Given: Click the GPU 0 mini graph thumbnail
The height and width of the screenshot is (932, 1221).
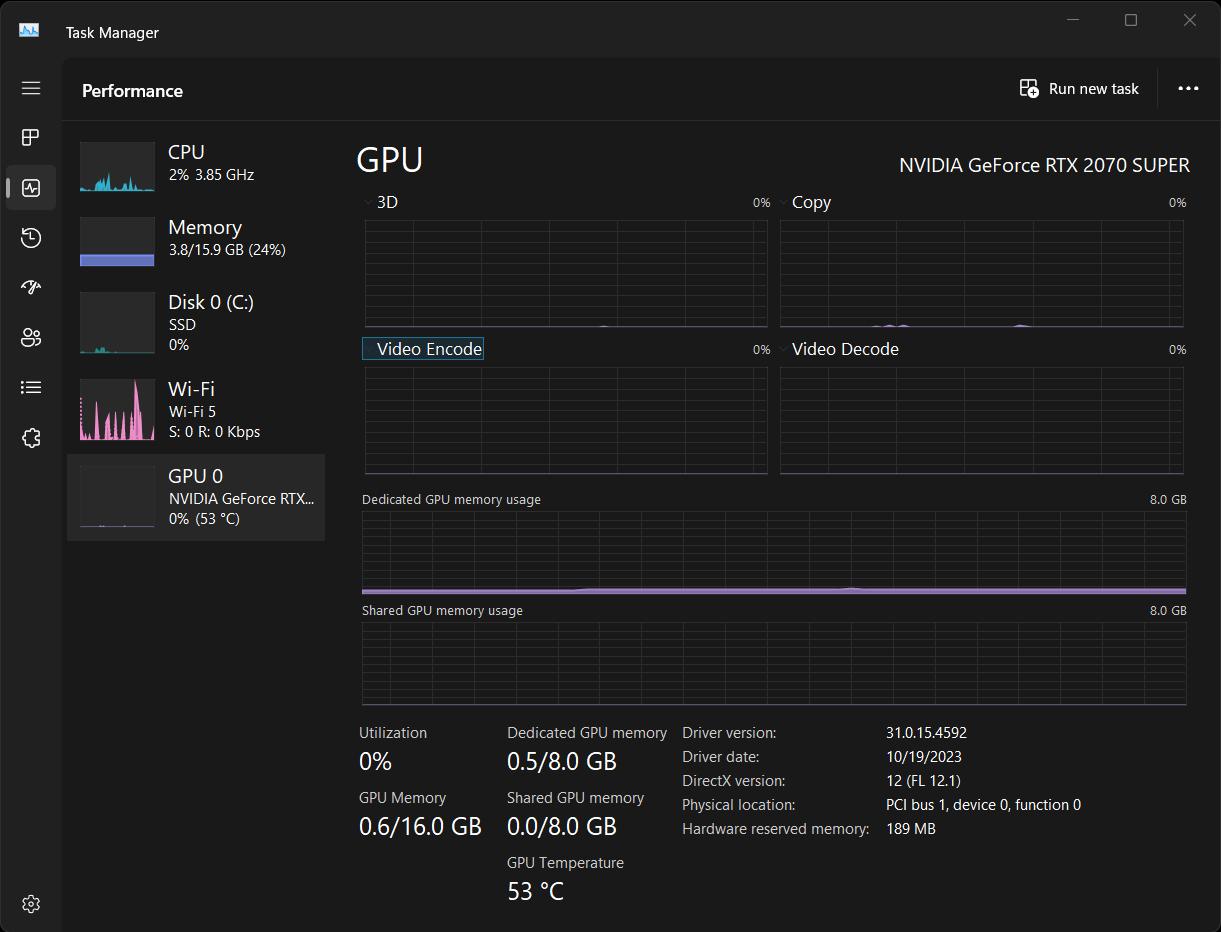Looking at the screenshot, I should point(117,497).
